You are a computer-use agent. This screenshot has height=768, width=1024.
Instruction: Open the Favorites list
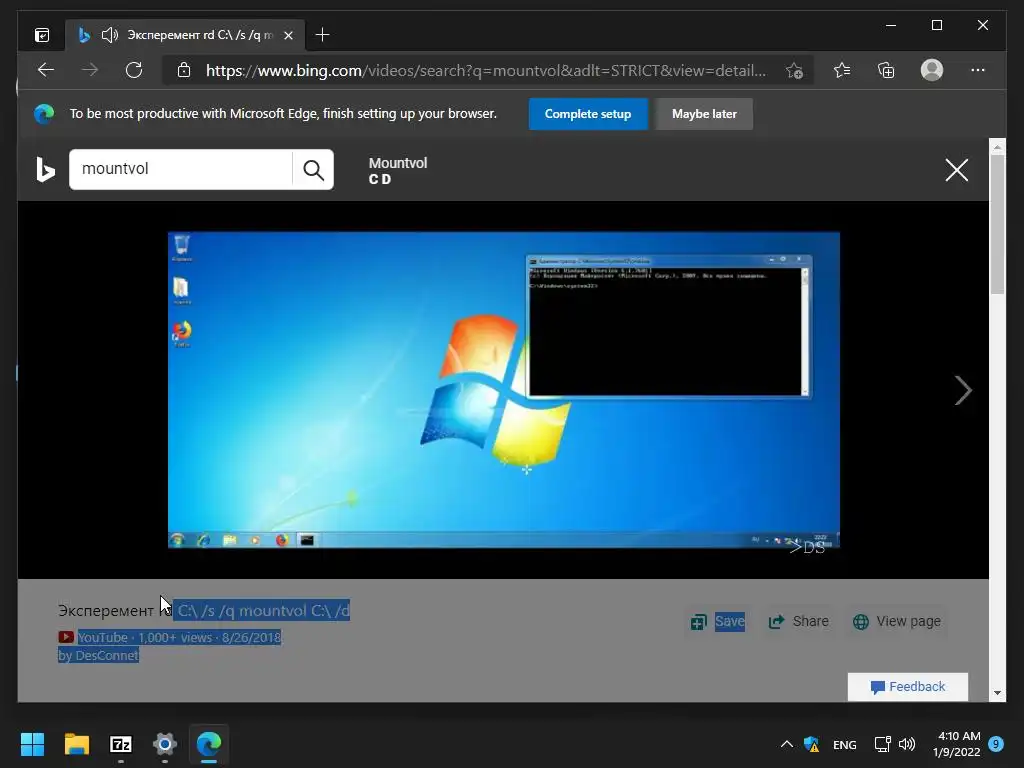842,70
